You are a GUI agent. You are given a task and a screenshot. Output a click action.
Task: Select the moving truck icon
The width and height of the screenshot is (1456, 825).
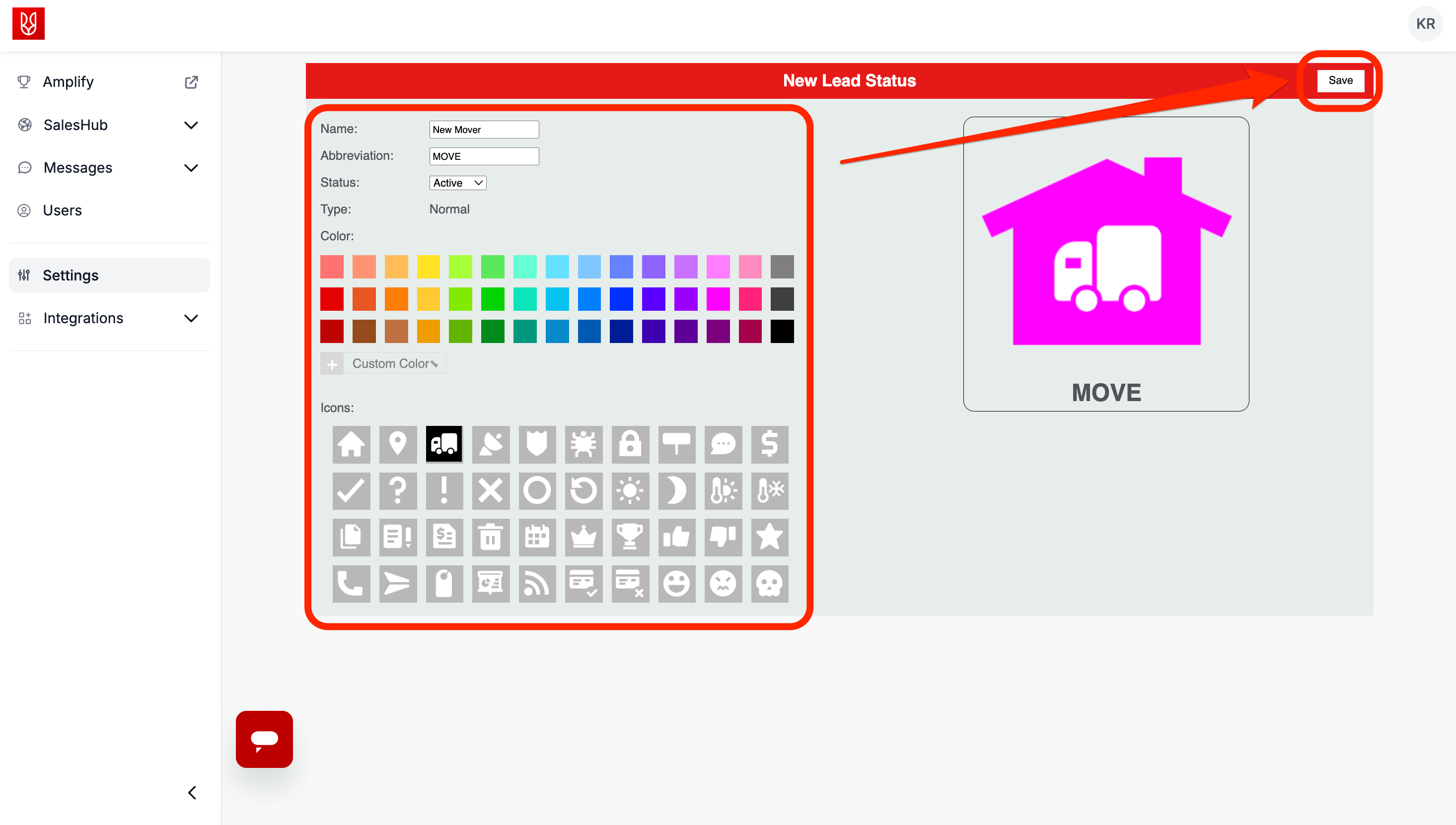[x=444, y=444]
